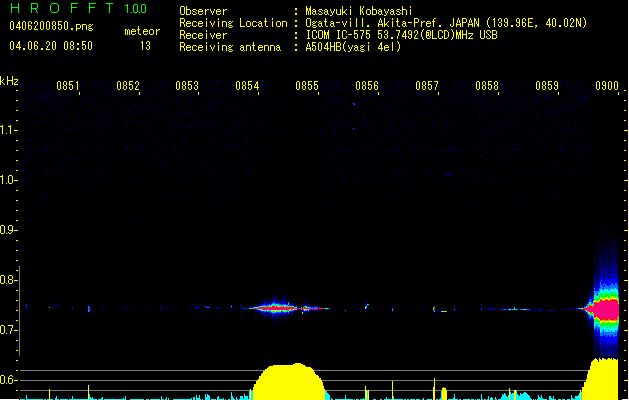
Task: Click the timestamp 04.06.20 08:50
Action: click(x=51, y=46)
